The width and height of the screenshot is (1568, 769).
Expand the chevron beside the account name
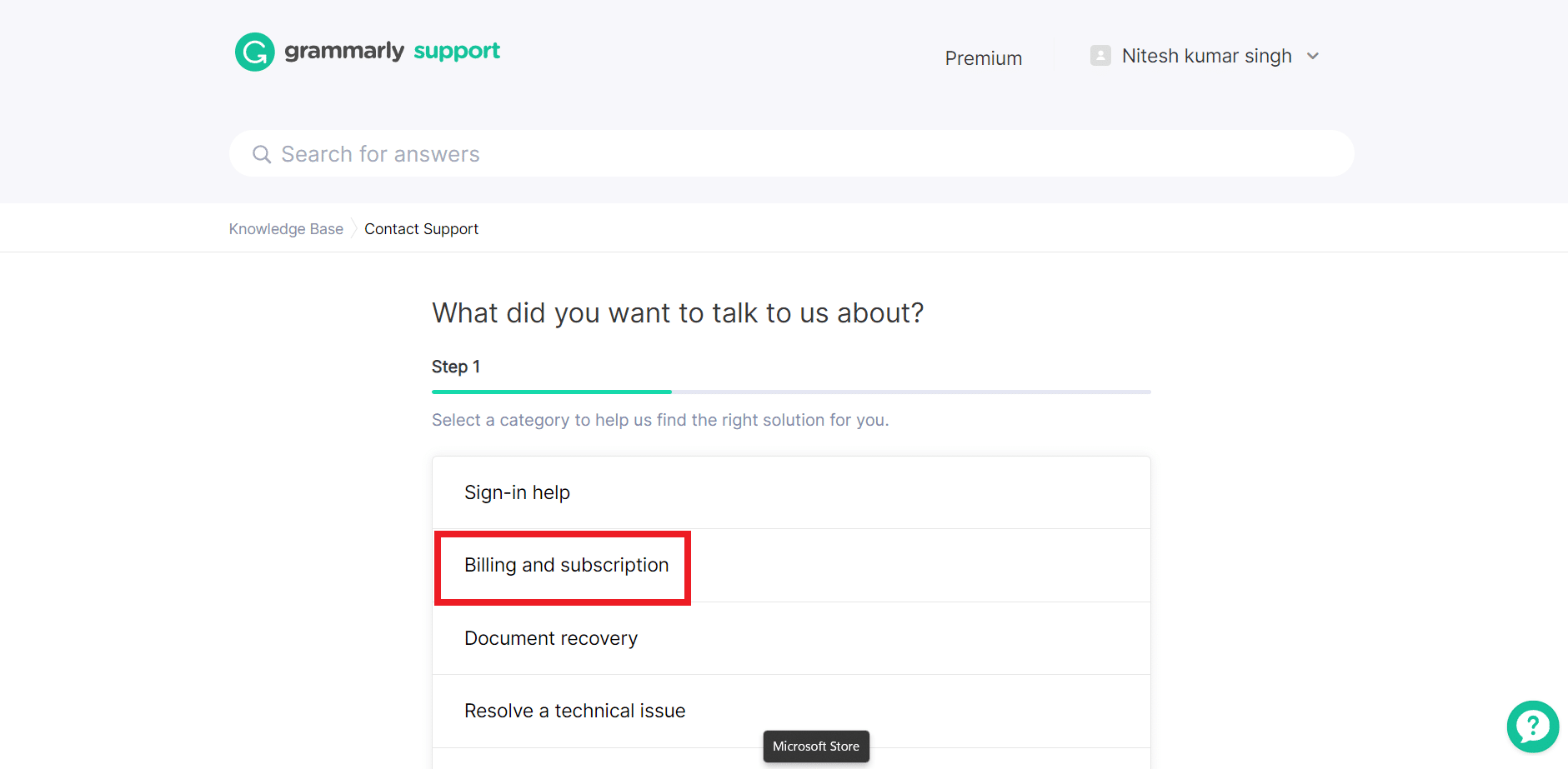1313,56
